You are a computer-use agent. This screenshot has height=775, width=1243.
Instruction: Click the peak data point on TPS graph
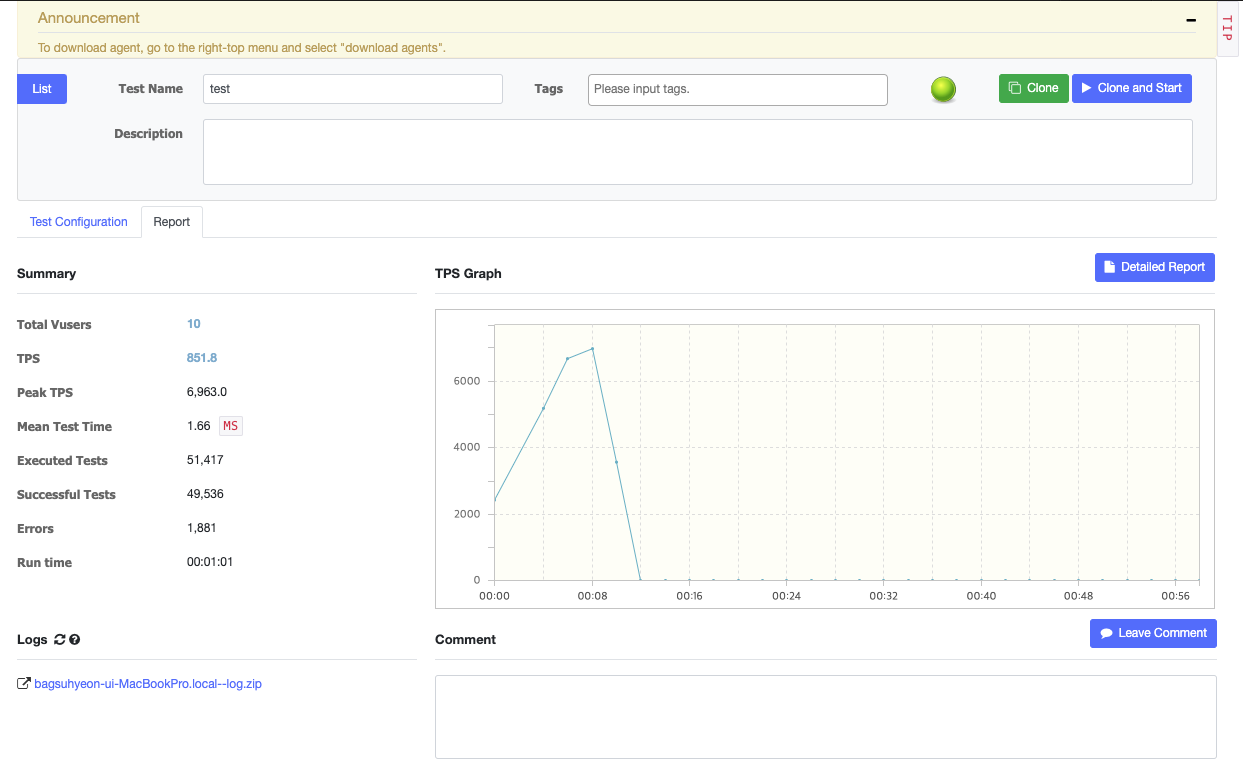[x=592, y=349]
